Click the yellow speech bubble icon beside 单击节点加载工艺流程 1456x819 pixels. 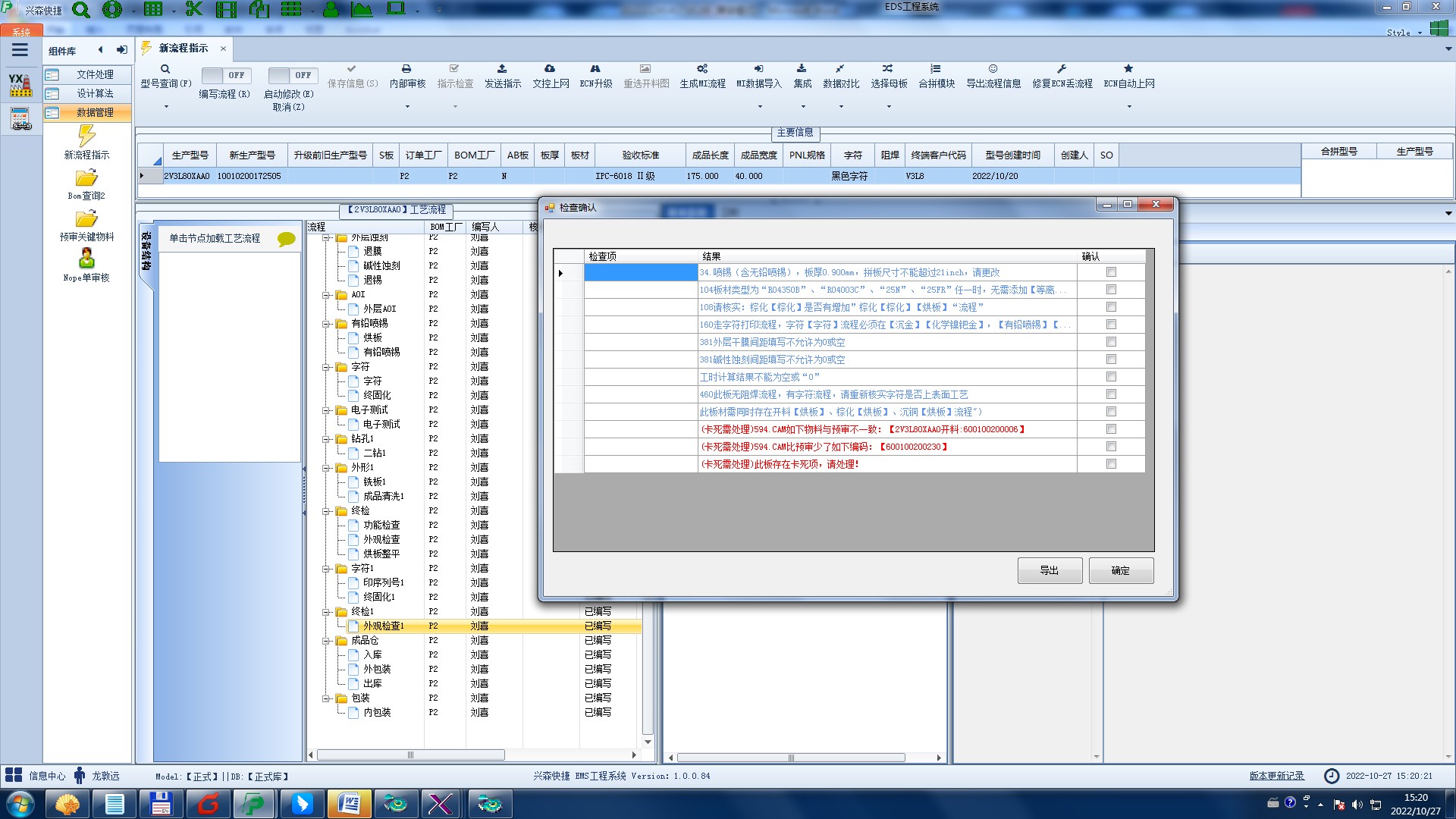click(287, 239)
